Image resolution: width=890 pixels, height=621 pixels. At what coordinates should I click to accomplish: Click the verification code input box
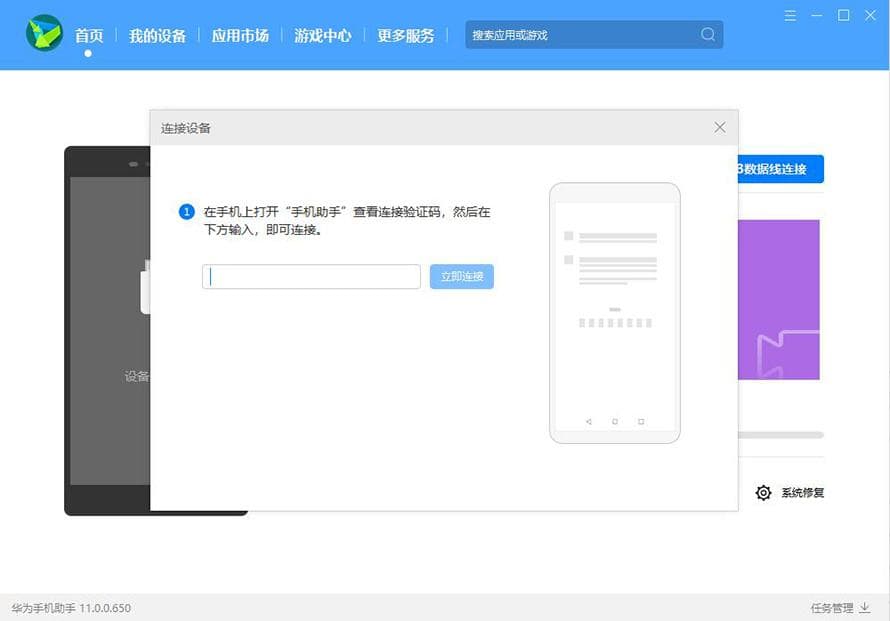pos(310,277)
